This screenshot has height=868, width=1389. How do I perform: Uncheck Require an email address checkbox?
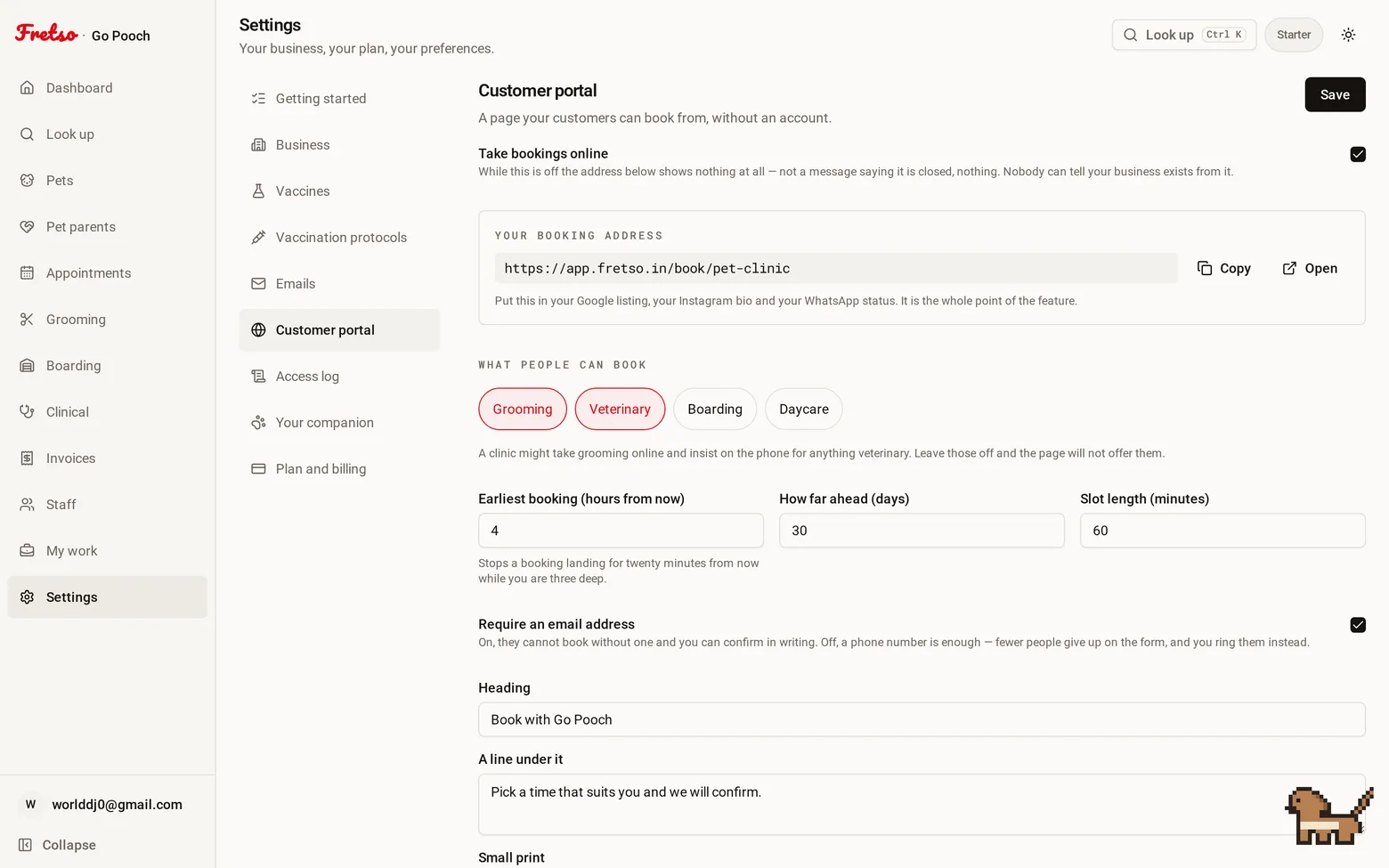pyautogui.click(x=1358, y=625)
